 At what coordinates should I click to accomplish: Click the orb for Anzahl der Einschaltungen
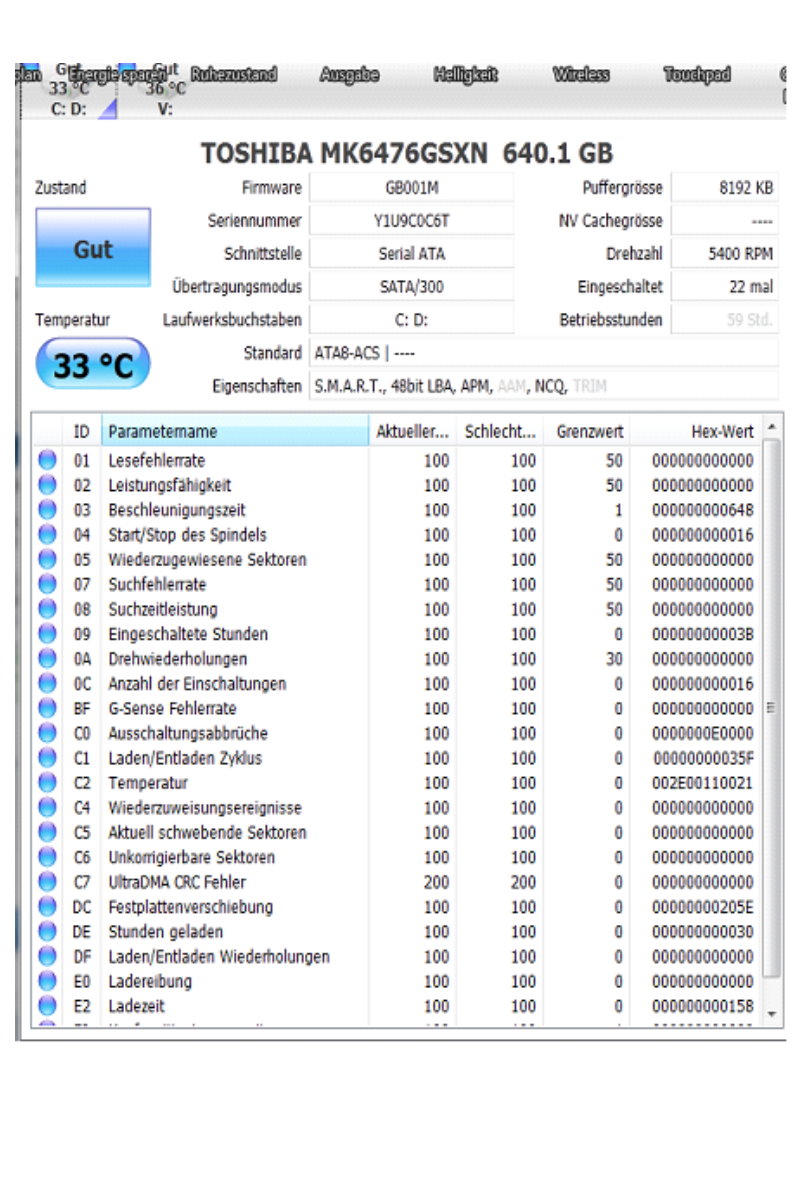click(47, 684)
